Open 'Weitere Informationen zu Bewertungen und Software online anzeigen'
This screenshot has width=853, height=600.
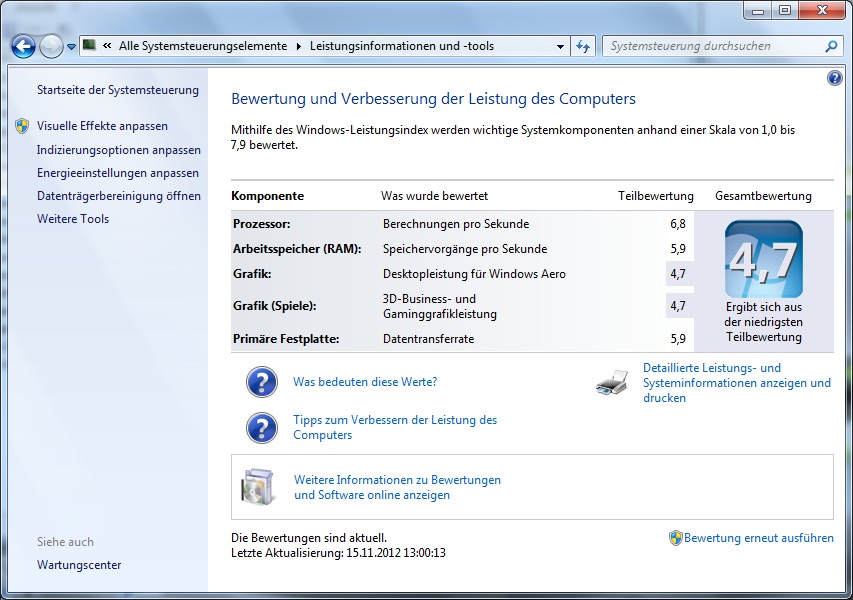(x=397, y=487)
